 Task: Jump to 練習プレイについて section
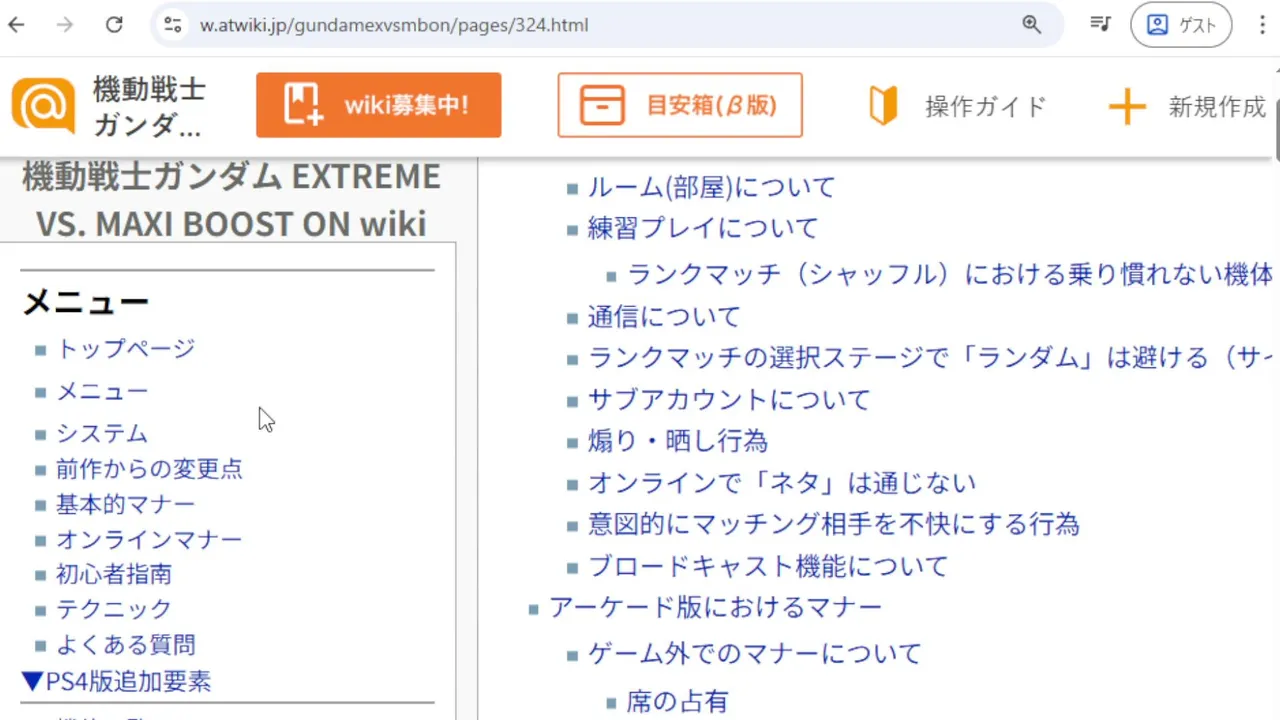703,228
